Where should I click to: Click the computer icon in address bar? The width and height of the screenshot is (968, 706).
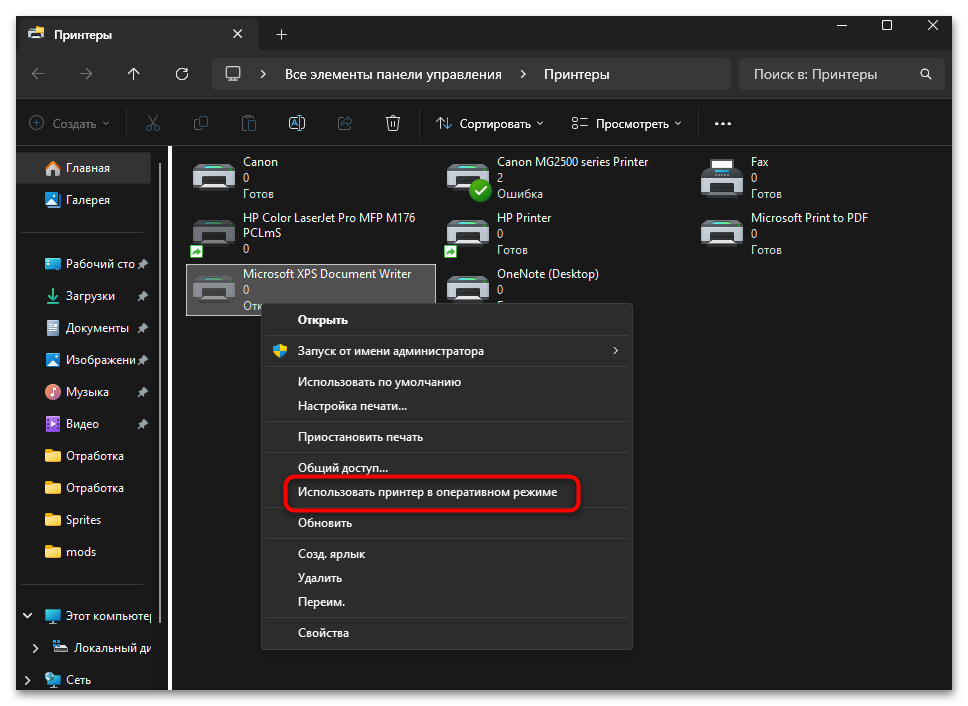pyautogui.click(x=233, y=74)
